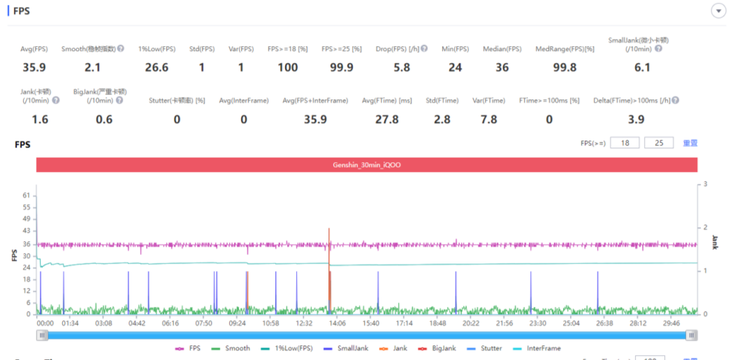Click the Smooth value 2.1

93,68
